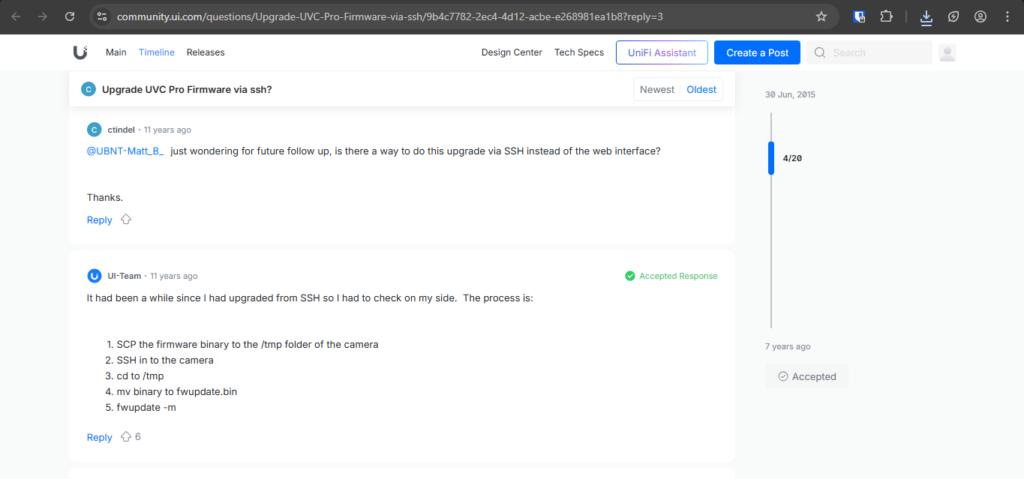Click the green Accepted Response checkmark

630,276
